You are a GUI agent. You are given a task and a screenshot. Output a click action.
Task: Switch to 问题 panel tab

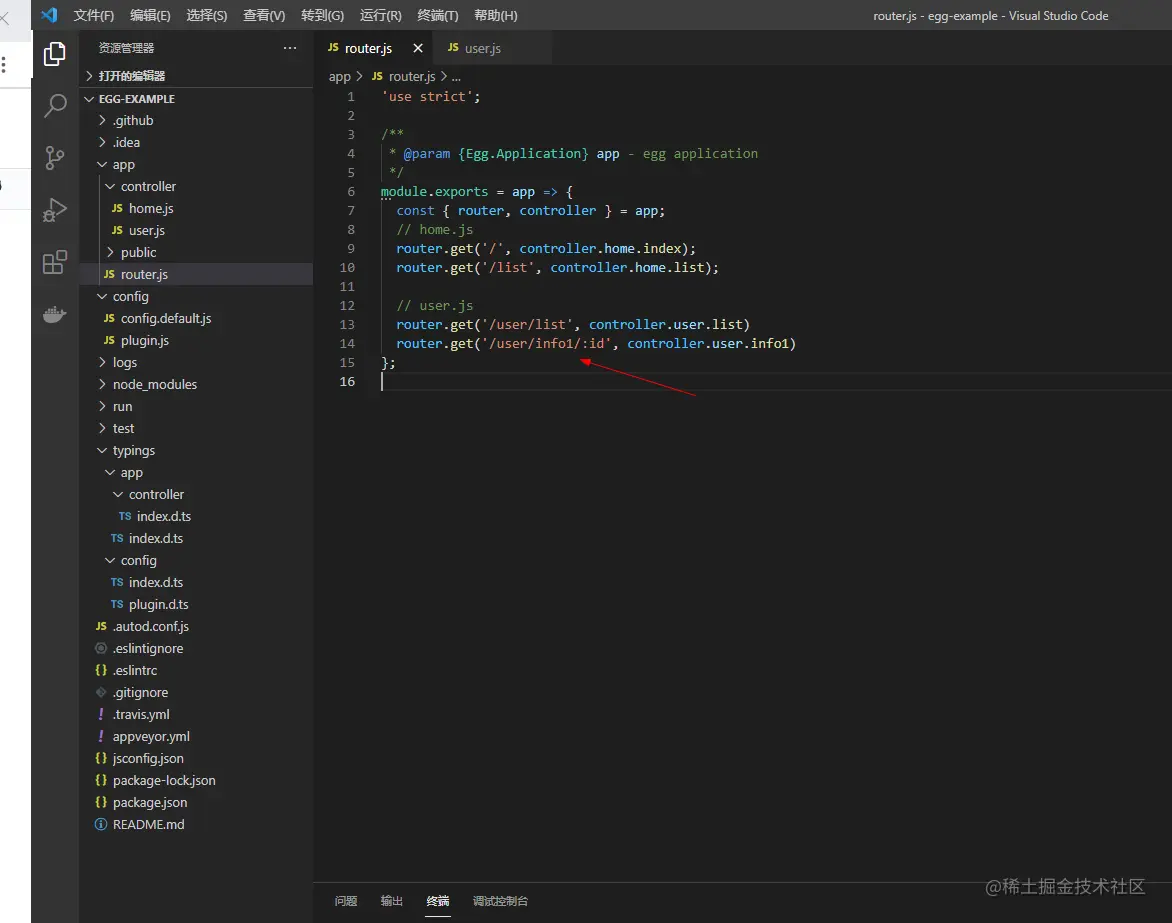345,901
